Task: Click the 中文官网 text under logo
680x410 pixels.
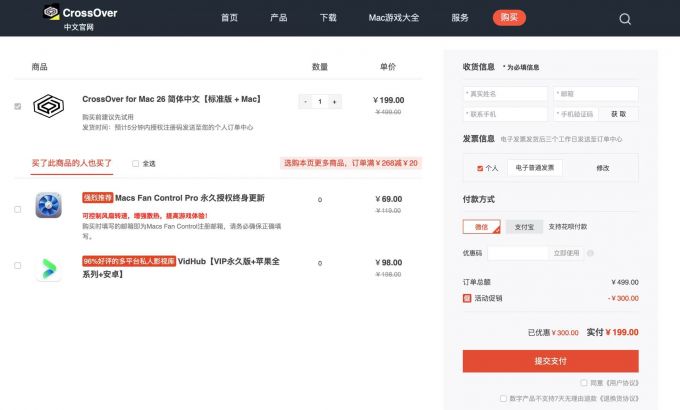Action: tap(78, 27)
